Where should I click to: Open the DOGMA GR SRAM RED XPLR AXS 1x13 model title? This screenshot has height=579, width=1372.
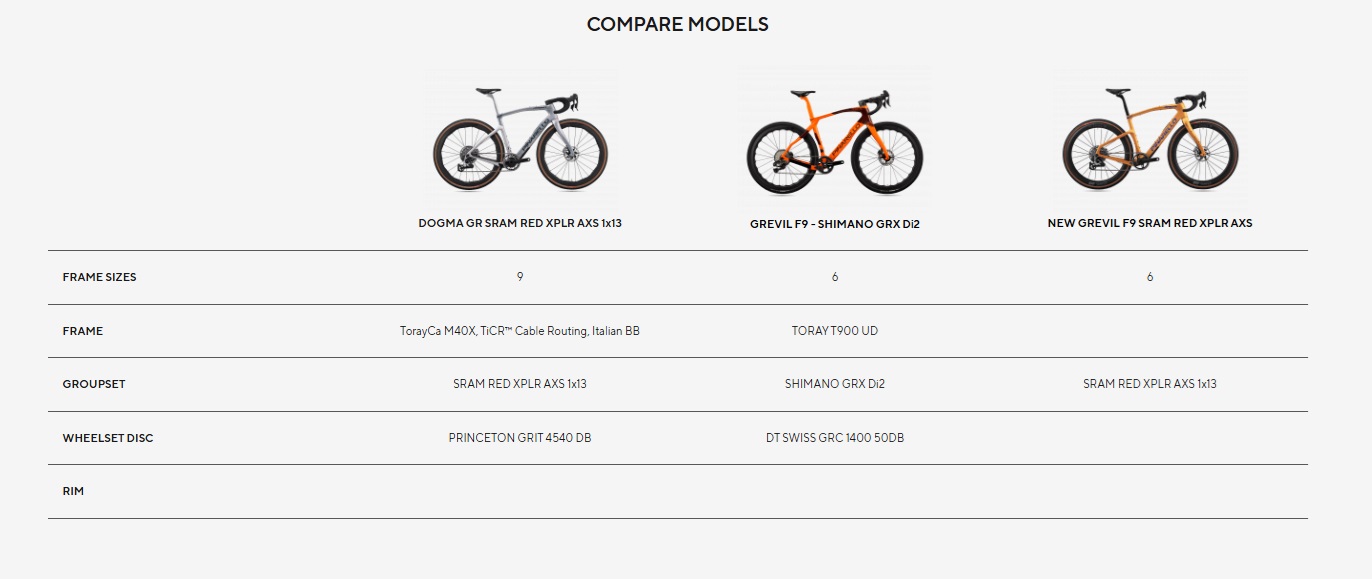520,223
